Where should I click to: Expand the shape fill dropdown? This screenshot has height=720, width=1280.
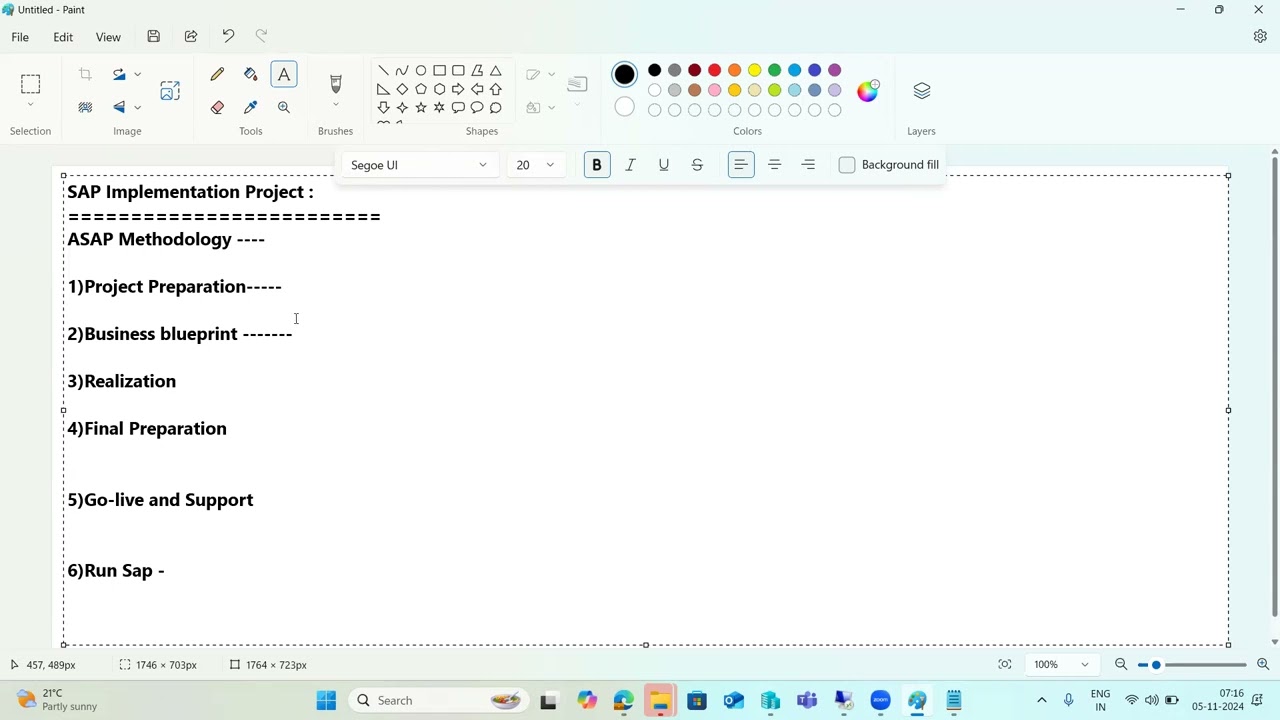(x=551, y=107)
